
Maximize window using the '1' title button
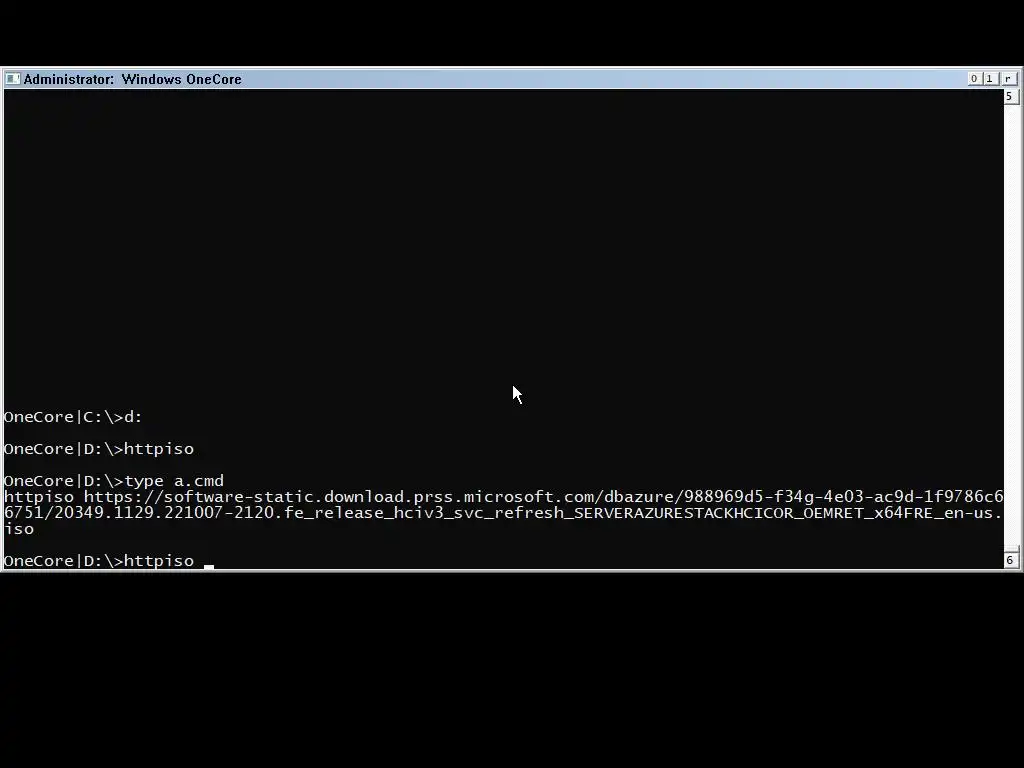pyautogui.click(x=989, y=78)
